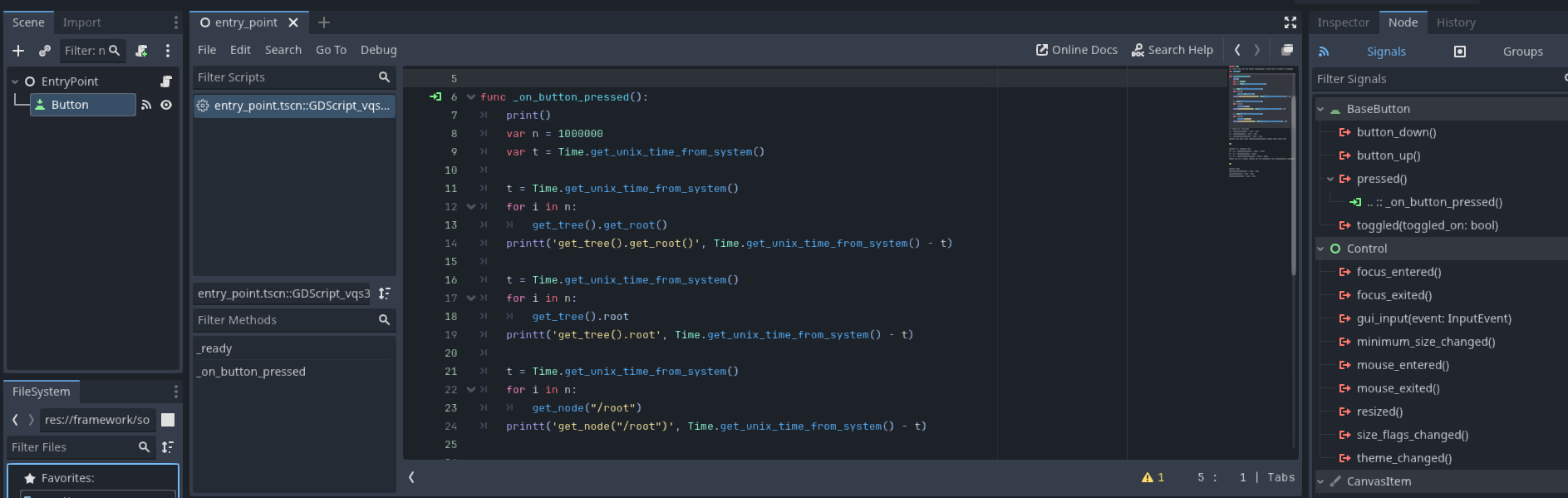Open Scene dock extra options beside attach script
This screenshot has width=1568, height=498.
168,51
